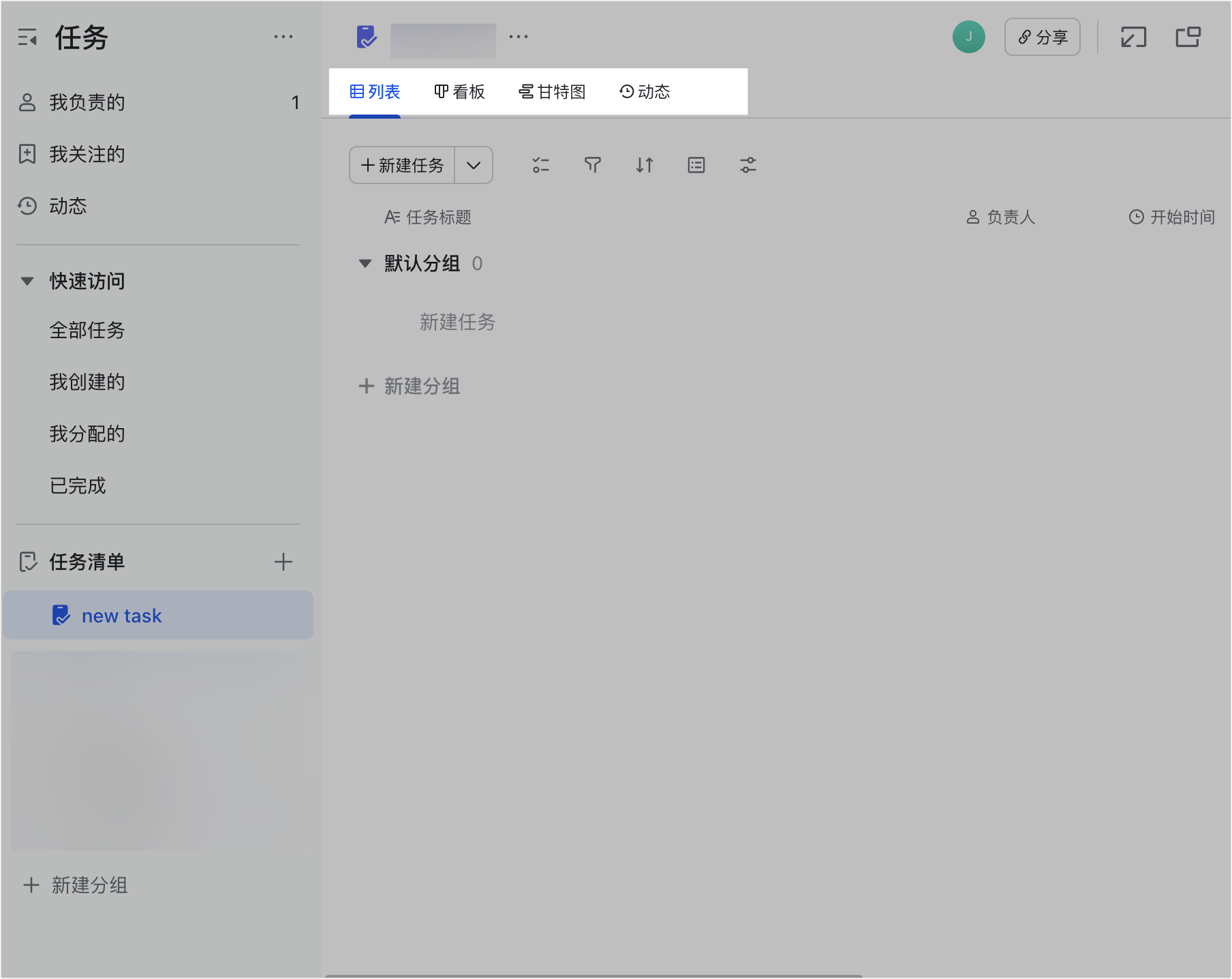Screen dimensions: 1232x979
Task: Collapse the left sidebar menu icon
Action: pyautogui.click(x=27, y=37)
